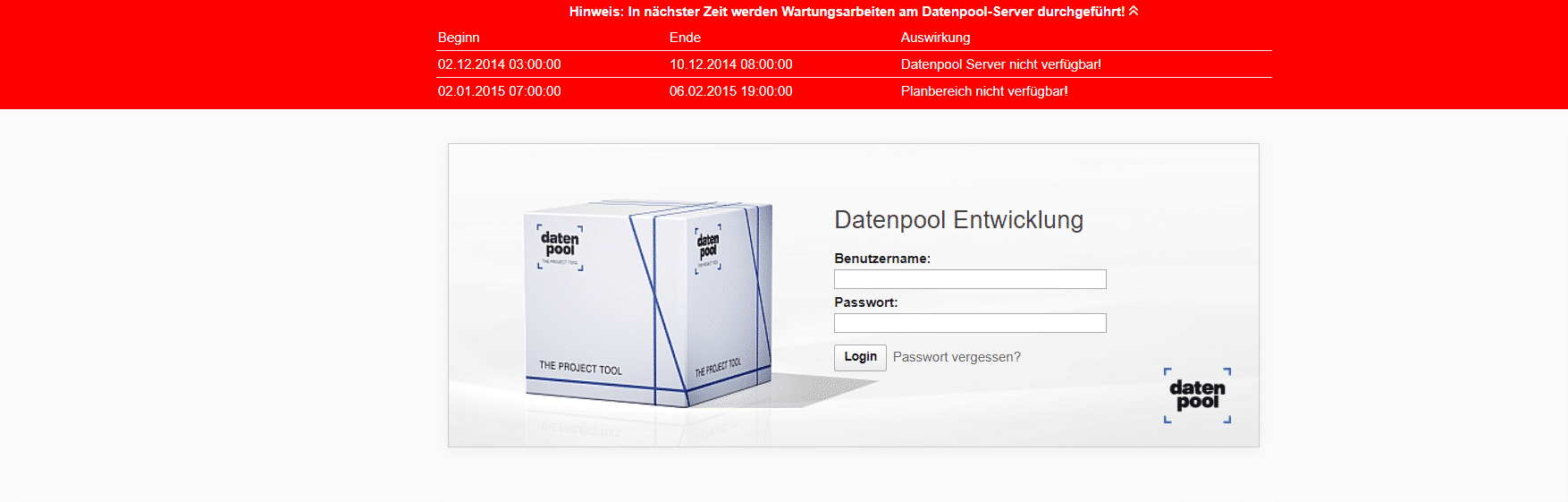Click the datenpool box illustration
The width and height of the screenshot is (1568, 502).
point(648,304)
